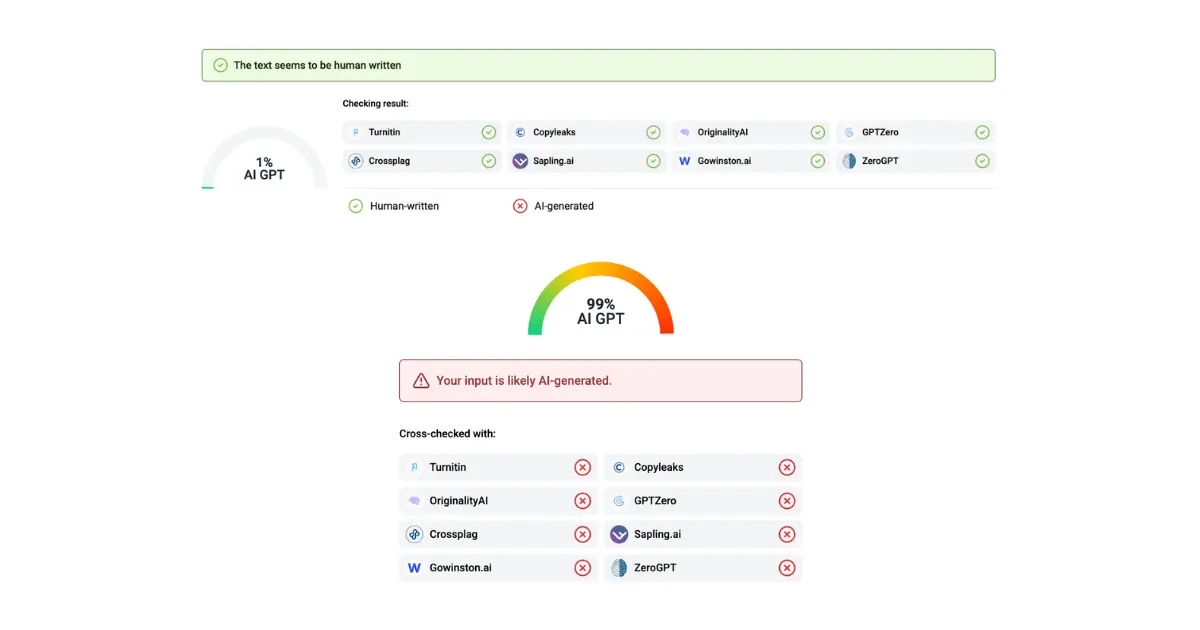Click Copyleaks logo in Cross-checked list
Screen dimensions: 1200x630
[x=619, y=467]
